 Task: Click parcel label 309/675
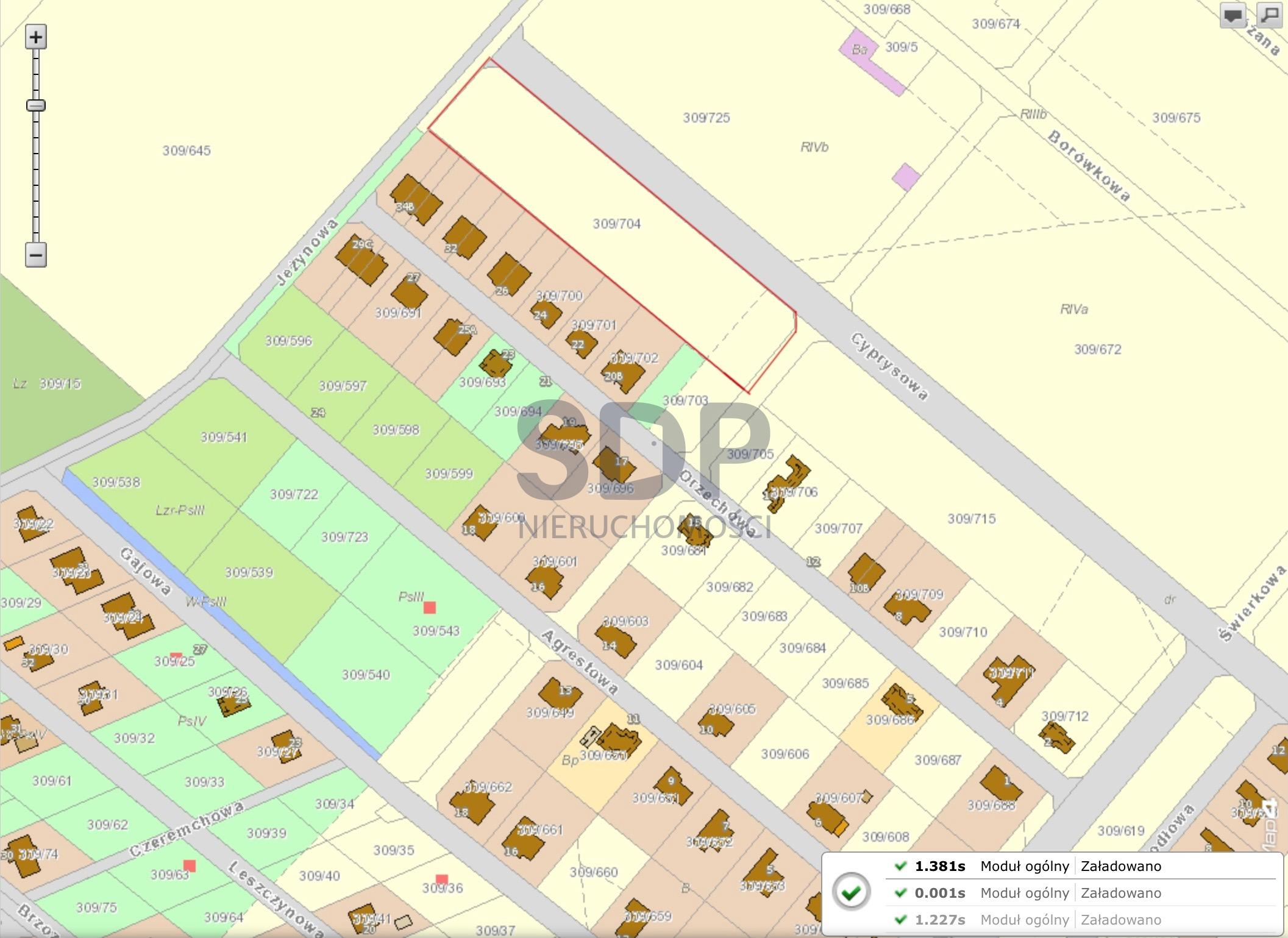coord(1176,118)
